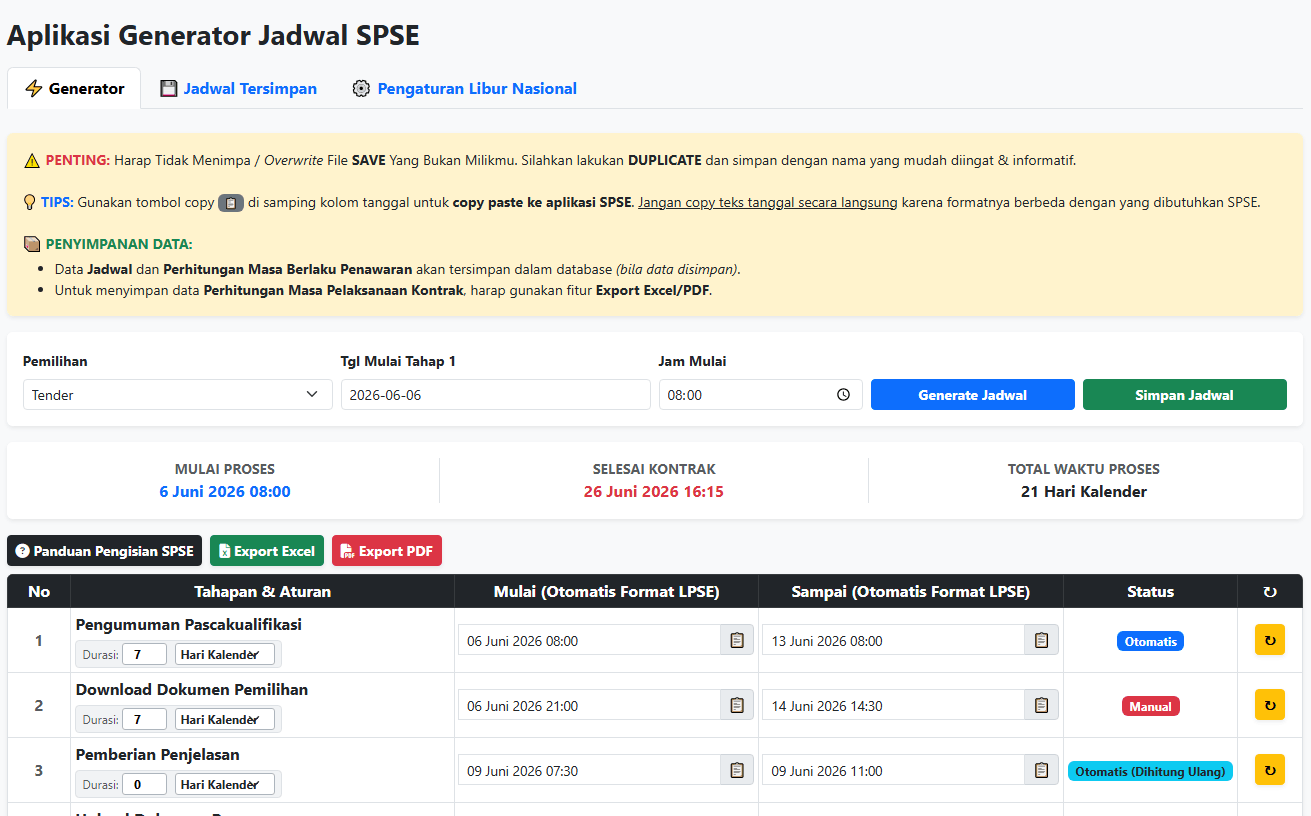Click duration field of Download Dokumen Pemilihan

tap(145, 720)
